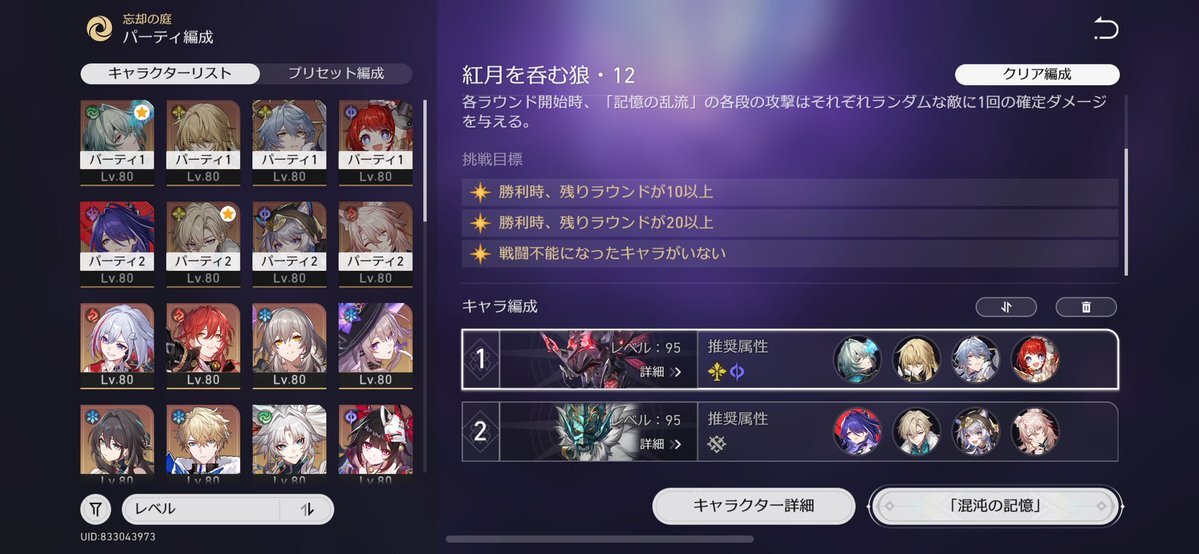Select the red-haired character in team 1 slot
The height and width of the screenshot is (554, 1199).
click(x=1035, y=360)
